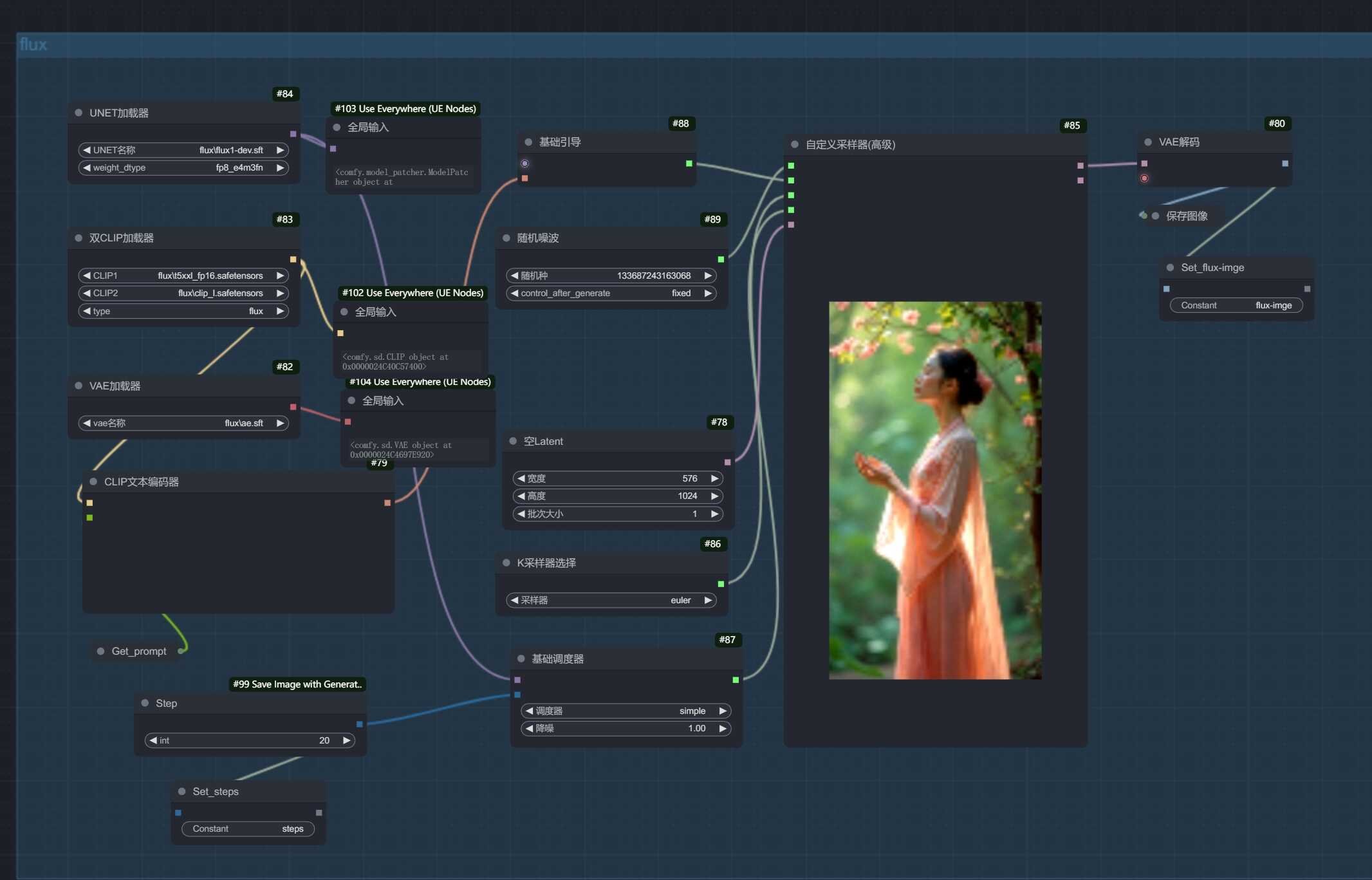The image size is (1372, 880).
Task: Increase 高度 with its right arrow
Action: pyautogui.click(x=714, y=496)
